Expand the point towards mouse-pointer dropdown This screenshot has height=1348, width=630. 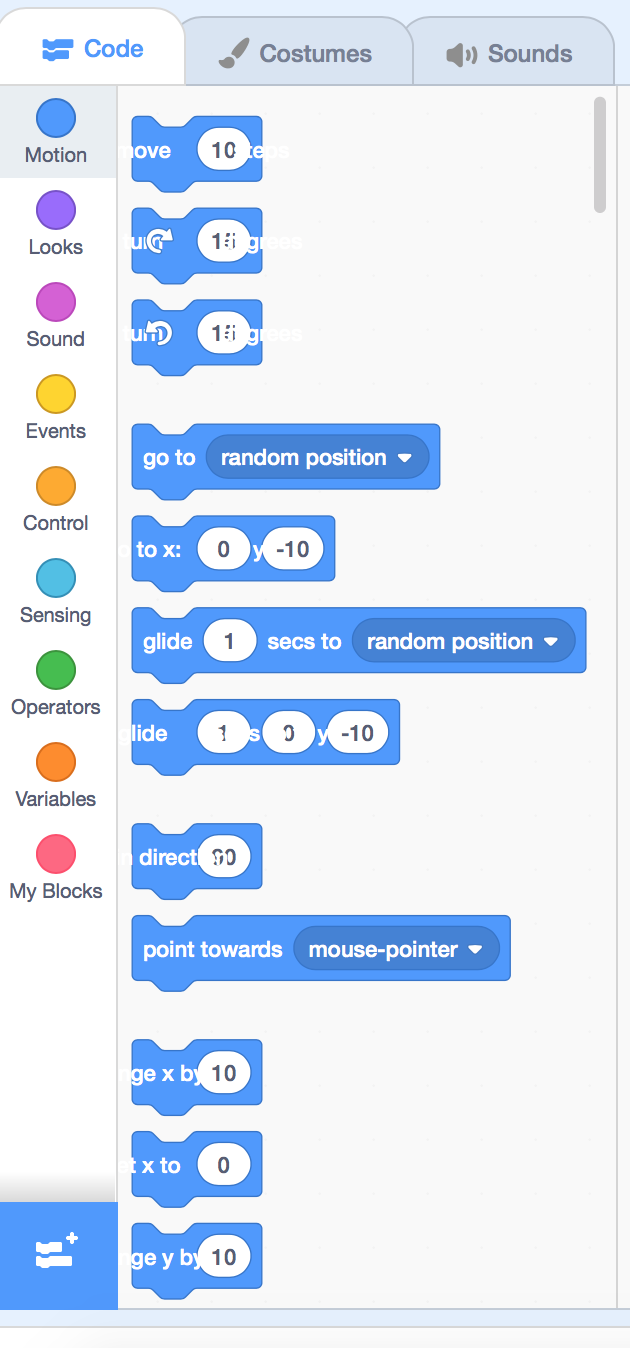tap(396, 950)
